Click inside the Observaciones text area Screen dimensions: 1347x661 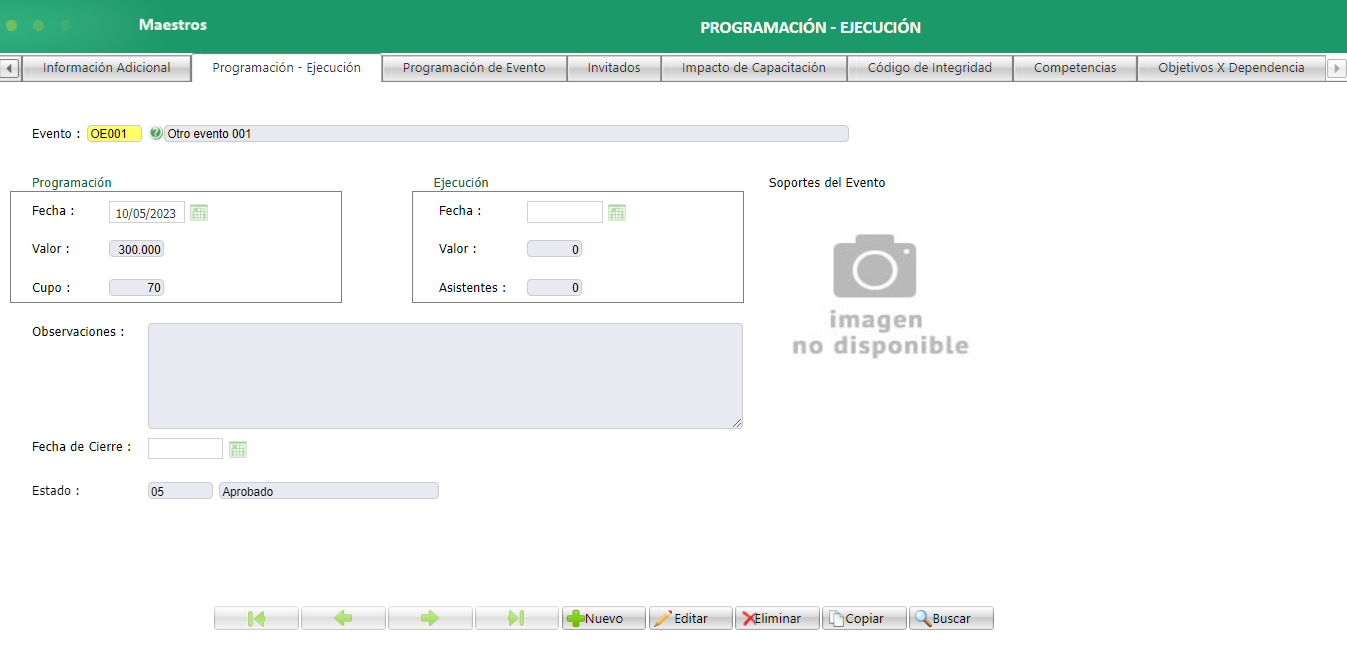[x=446, y=375]
